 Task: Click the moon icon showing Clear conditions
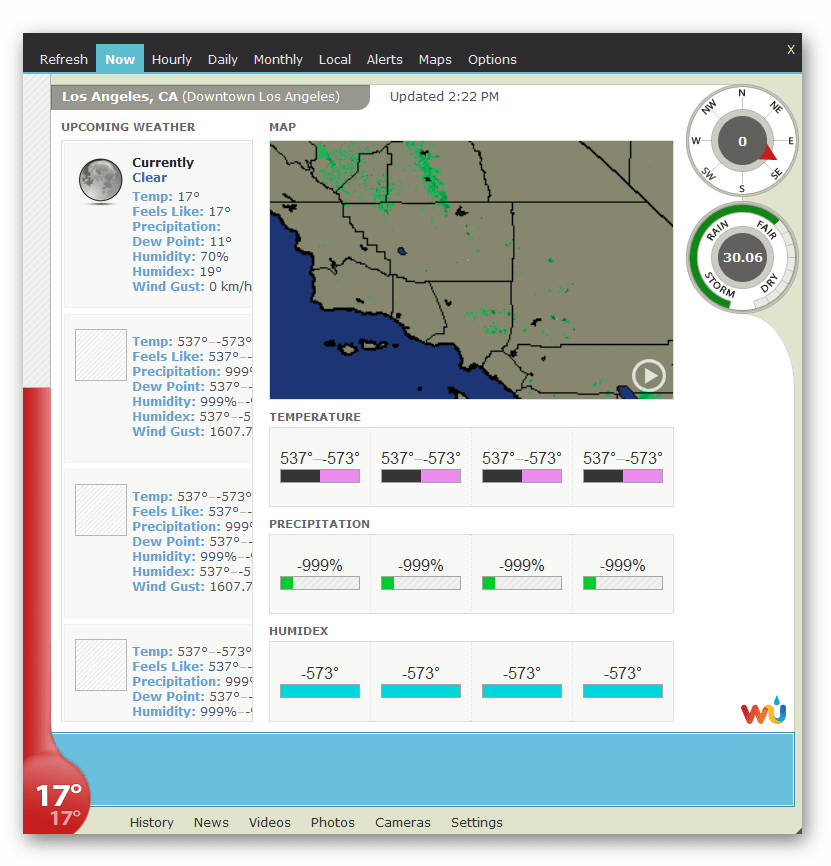pos(100,181)
